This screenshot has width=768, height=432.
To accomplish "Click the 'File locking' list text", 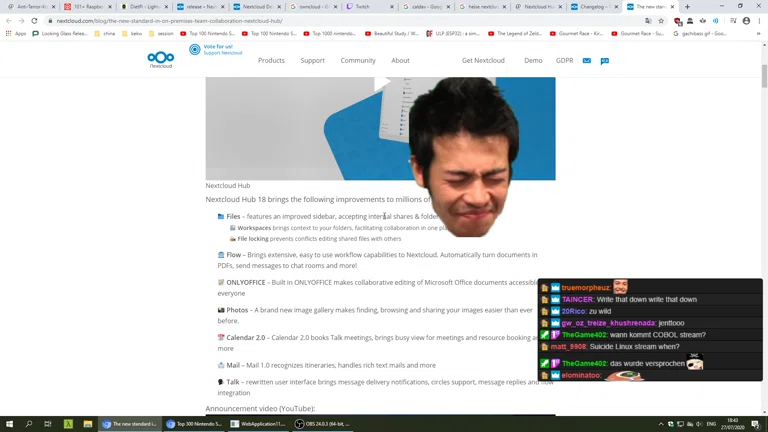I will pyautogui.click(x=253, y=239).
